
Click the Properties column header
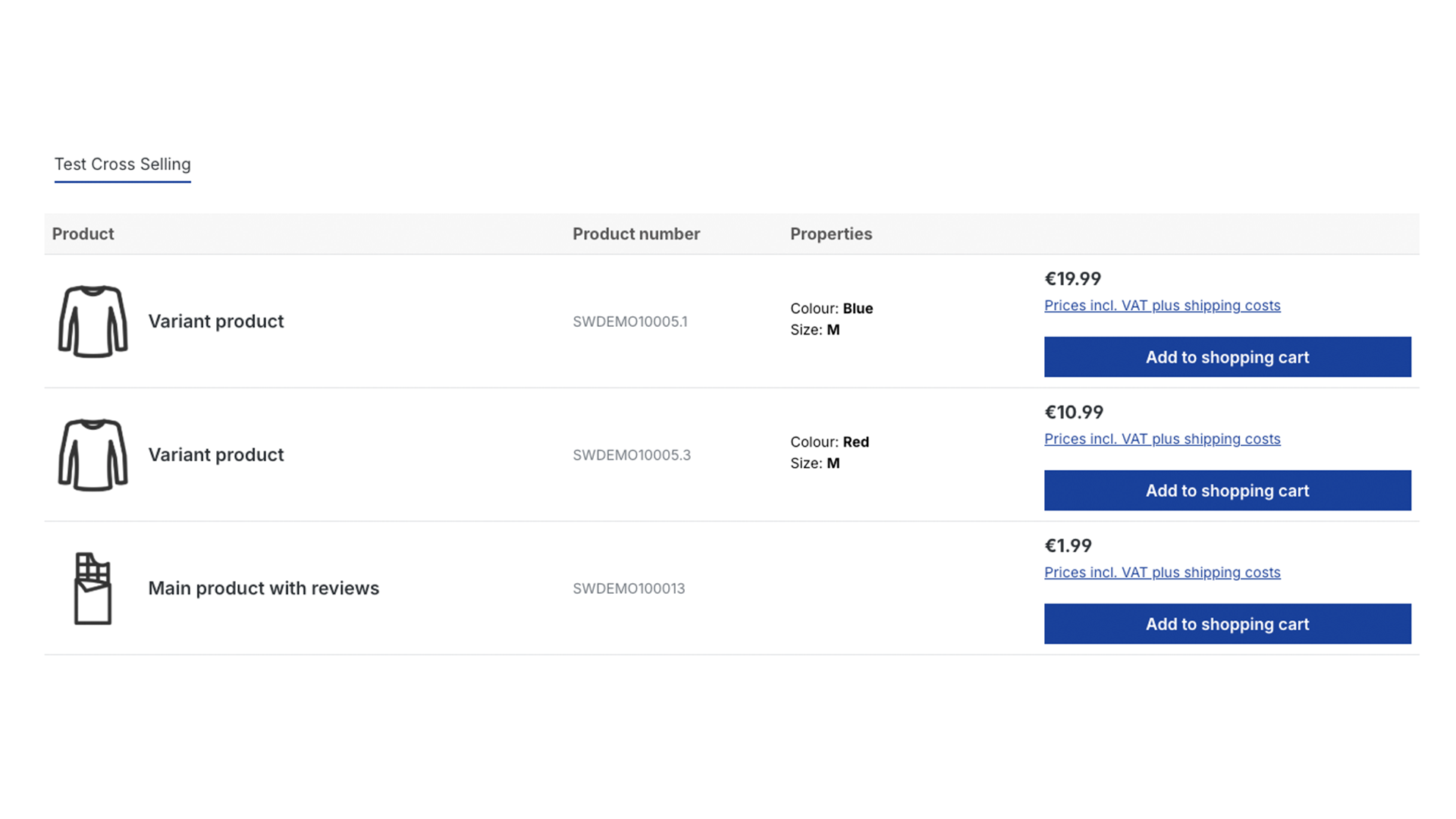tap(830, 234)
